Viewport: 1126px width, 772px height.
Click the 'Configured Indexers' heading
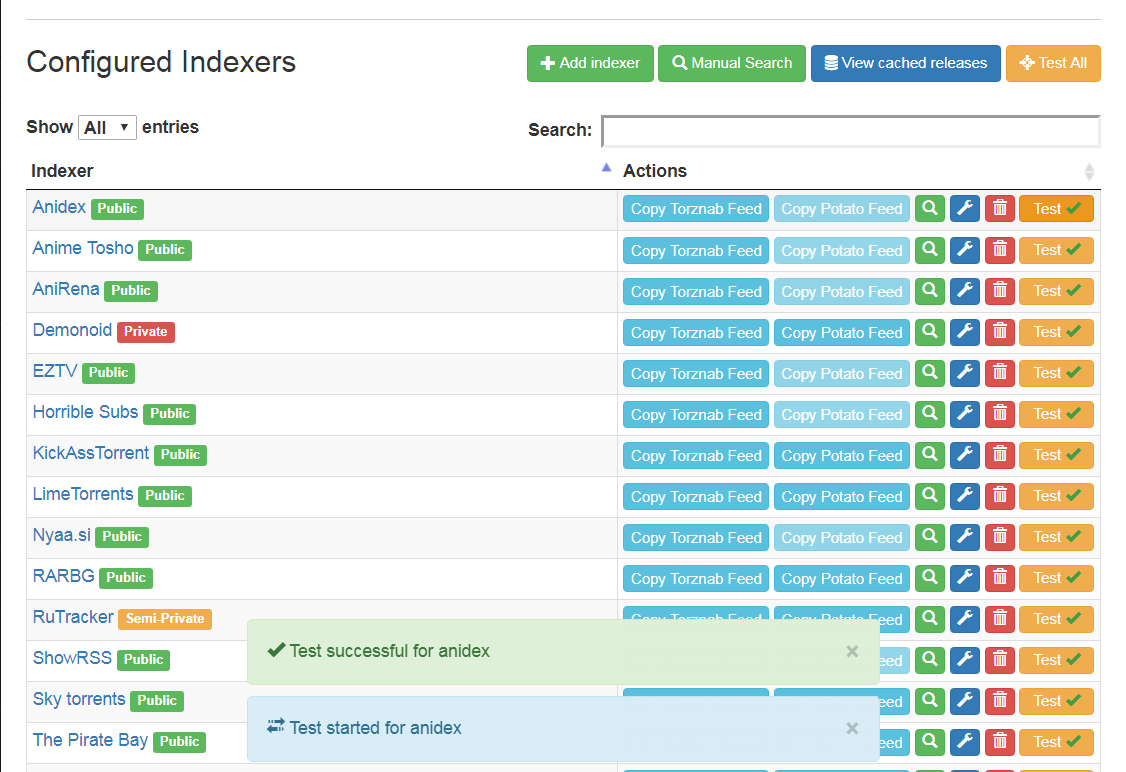[161, 62]
